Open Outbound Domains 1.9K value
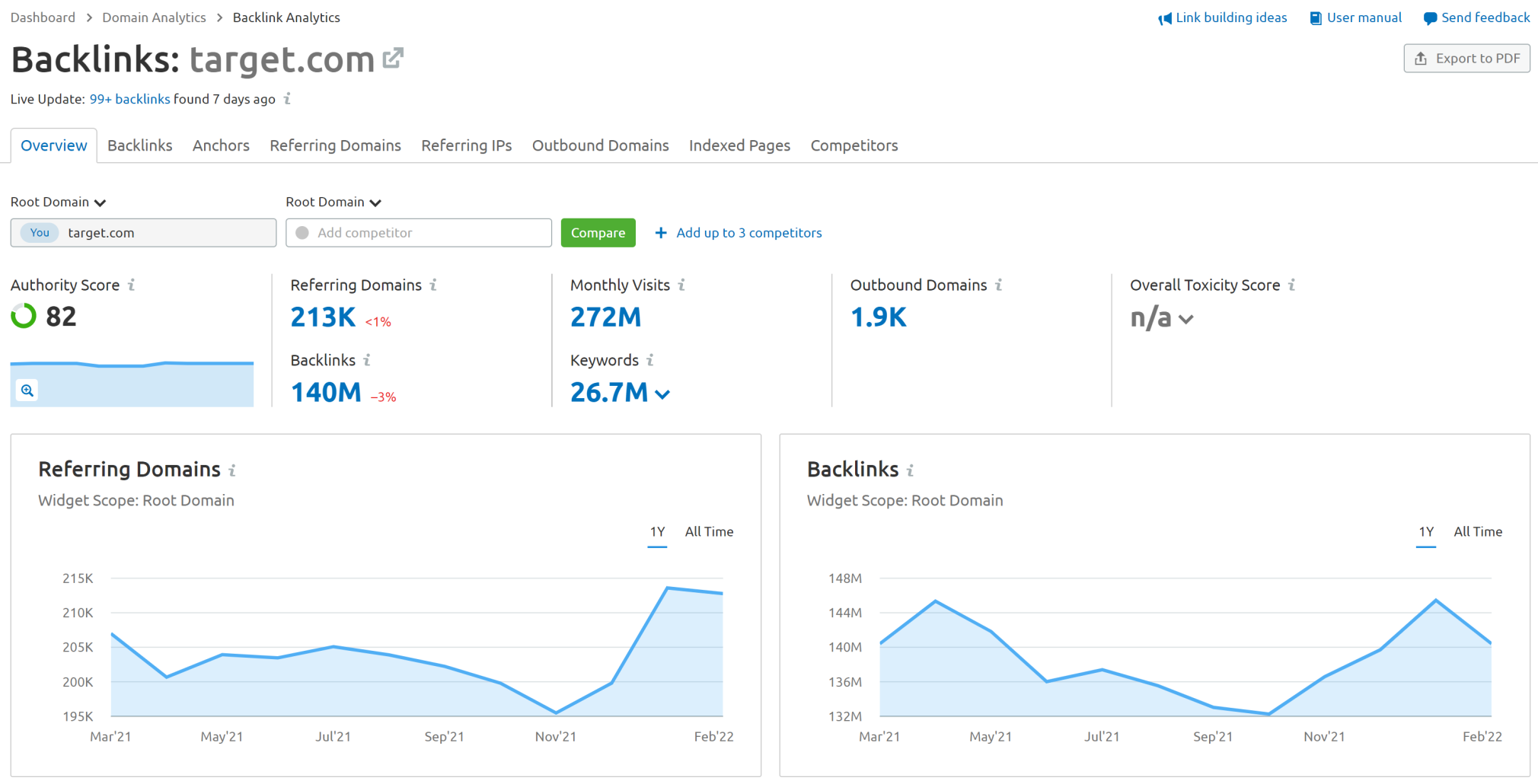This screenshot has height=784, width=1538. pyautogui.click(x=879, y=317)
